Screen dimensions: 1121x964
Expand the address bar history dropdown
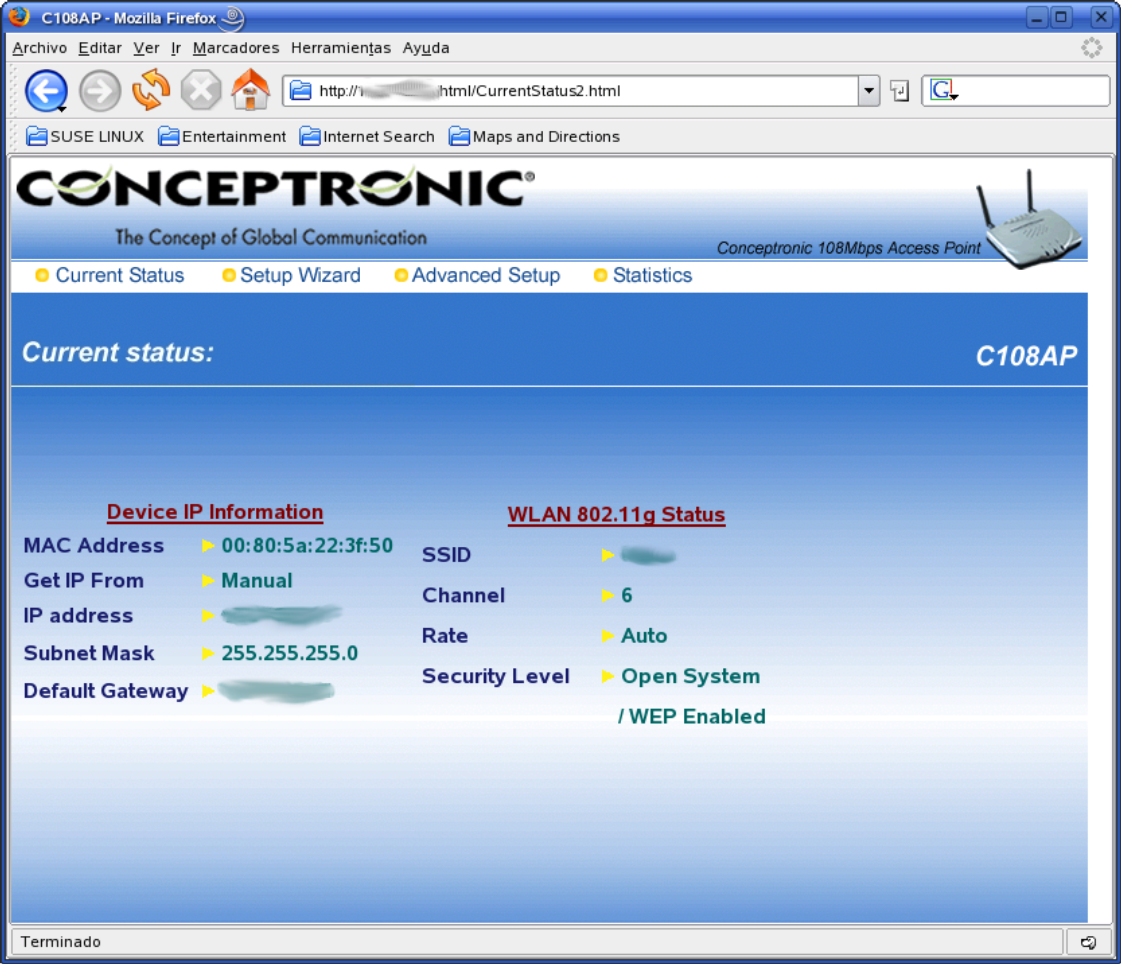tap(869, 91)
